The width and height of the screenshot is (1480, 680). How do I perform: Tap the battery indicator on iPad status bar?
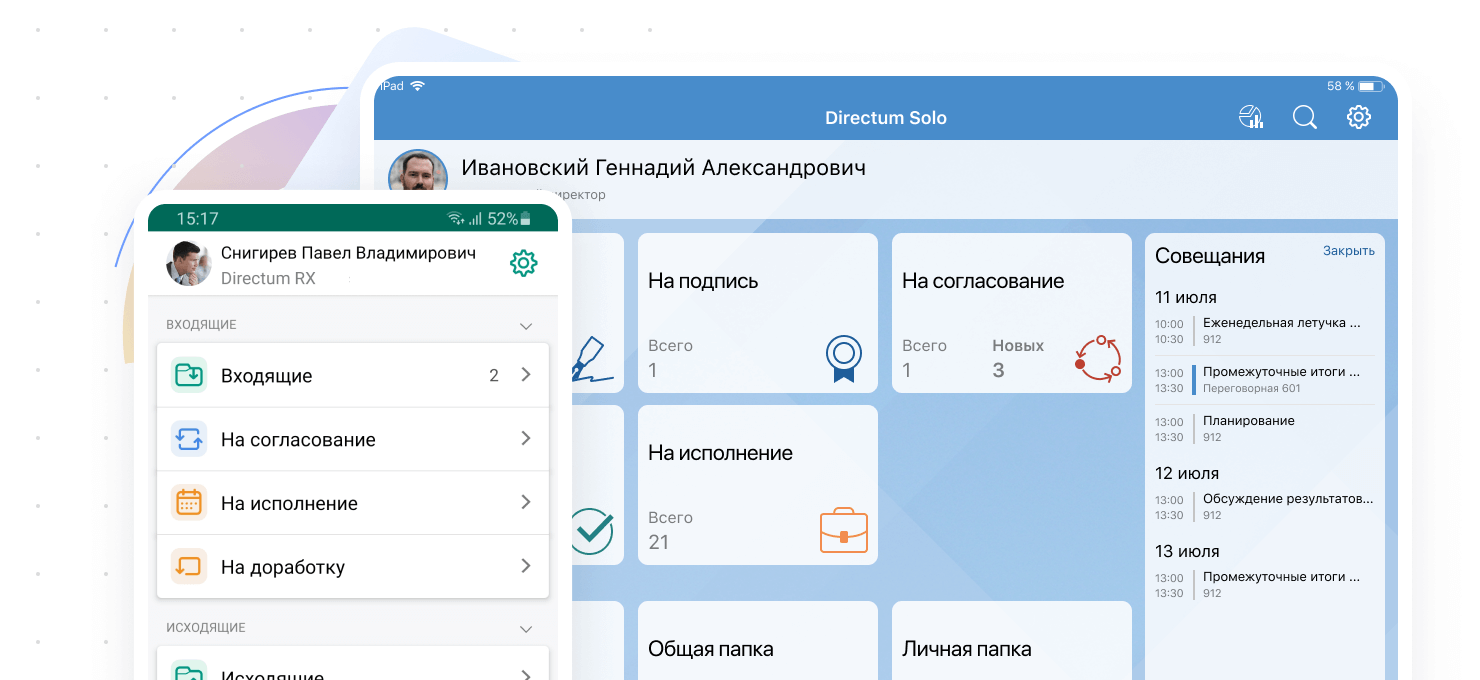pos(1369,86)
